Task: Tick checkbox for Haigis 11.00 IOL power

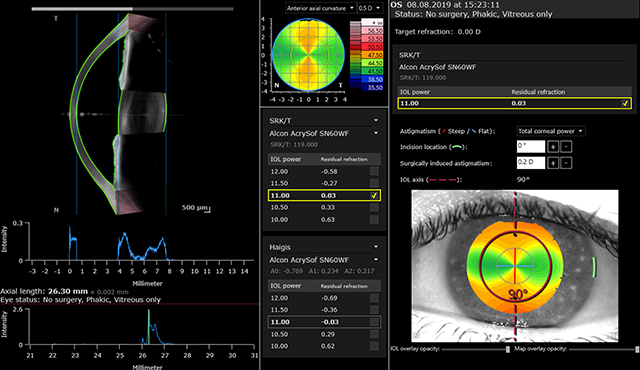Action: 374,322
